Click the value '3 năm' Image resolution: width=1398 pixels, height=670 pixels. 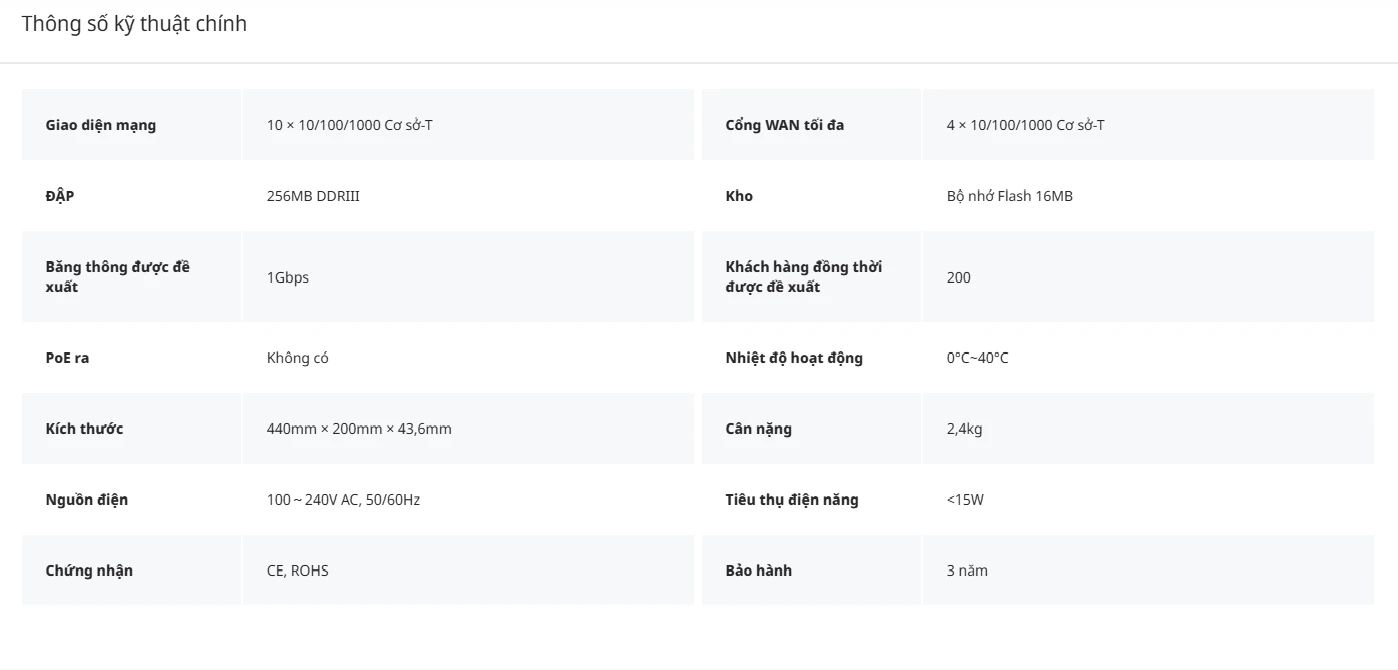(x=967, y=571)
